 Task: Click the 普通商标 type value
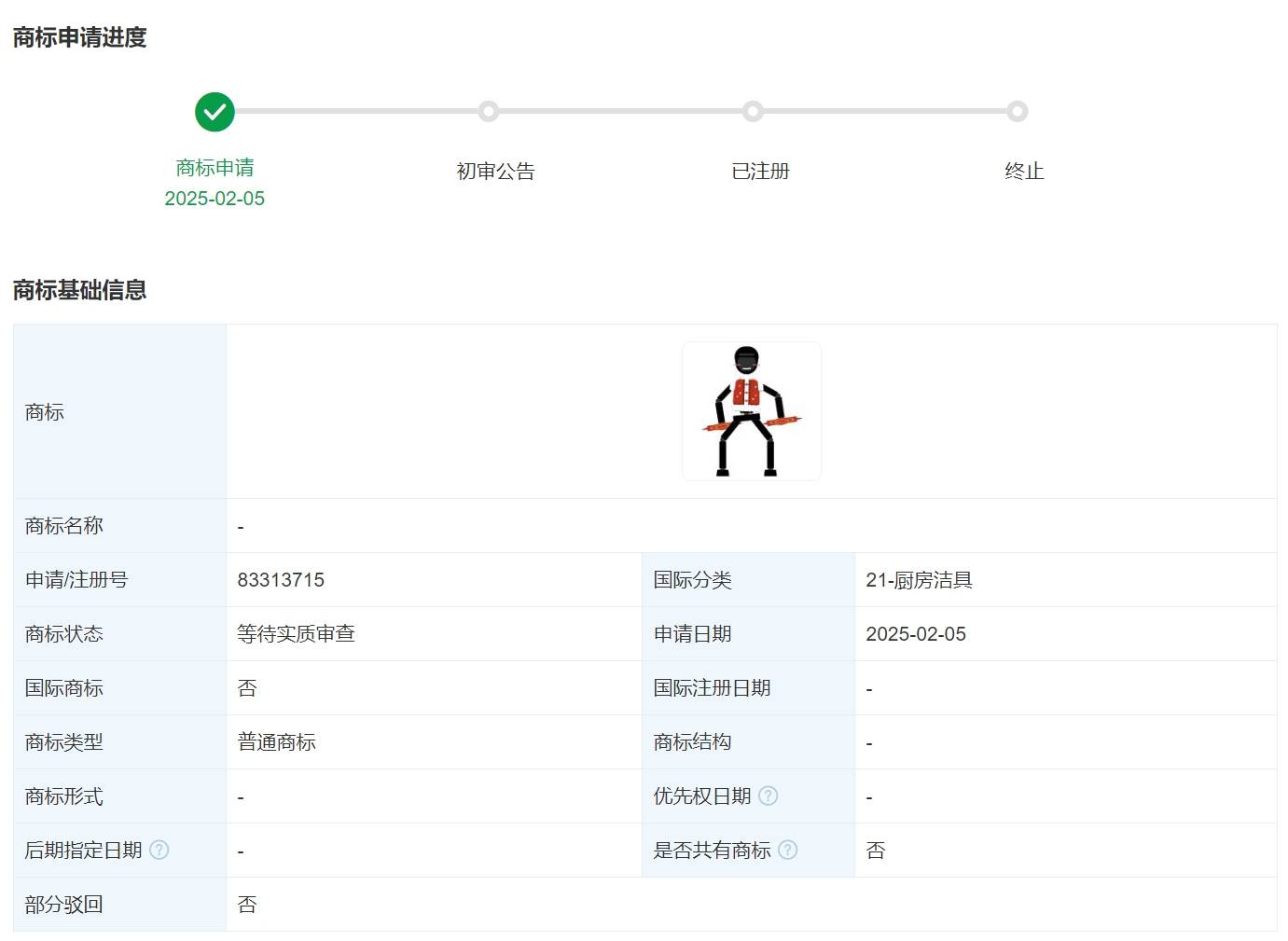coord(276,742)
